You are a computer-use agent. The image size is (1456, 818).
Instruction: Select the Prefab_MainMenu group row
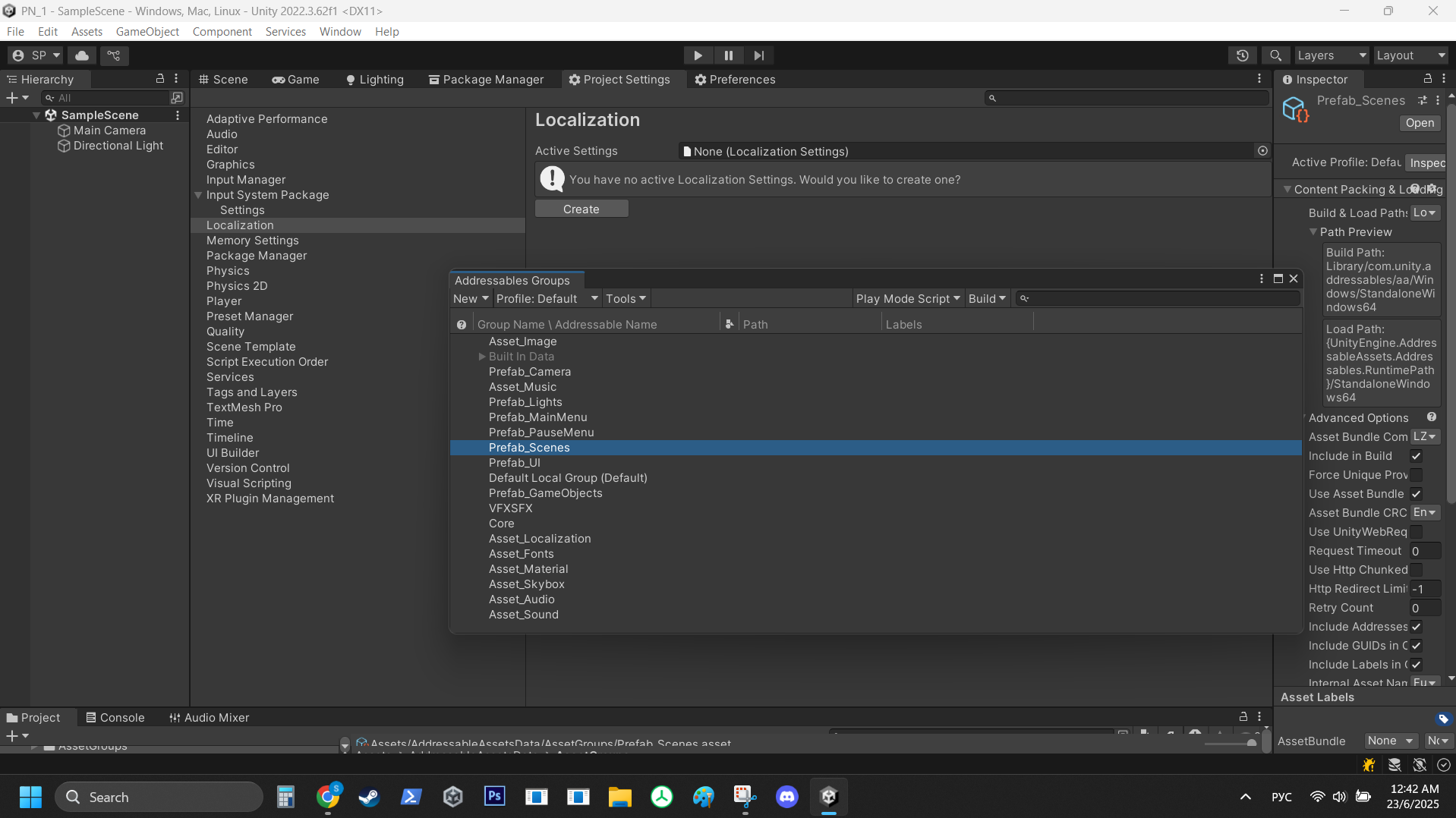876,417
